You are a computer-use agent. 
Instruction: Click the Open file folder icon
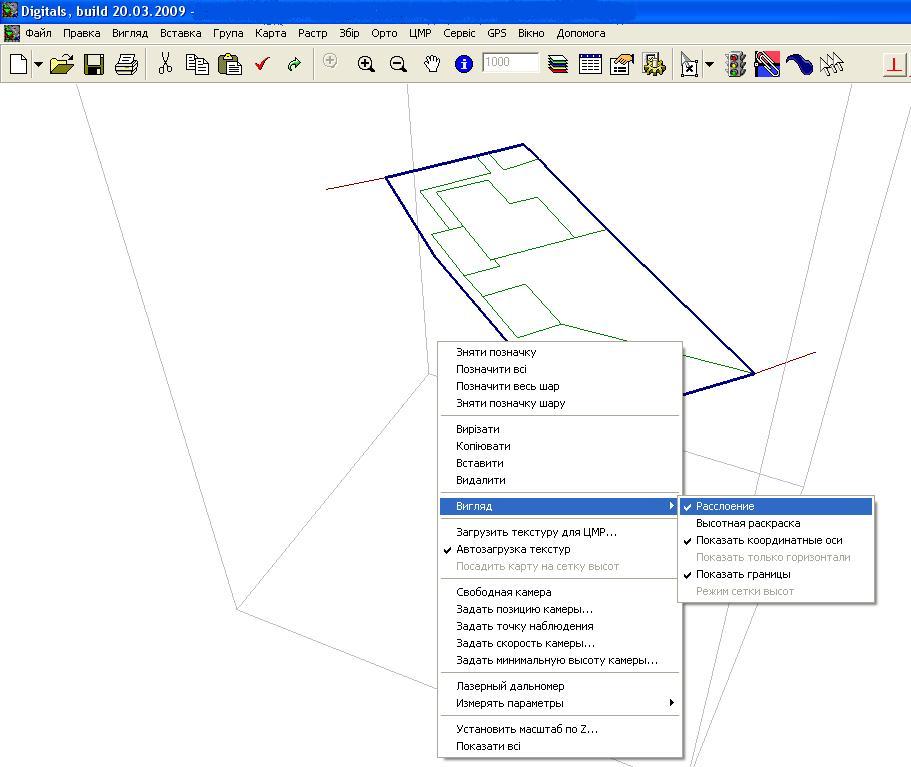pyautogui.click(x=62, y=64)
